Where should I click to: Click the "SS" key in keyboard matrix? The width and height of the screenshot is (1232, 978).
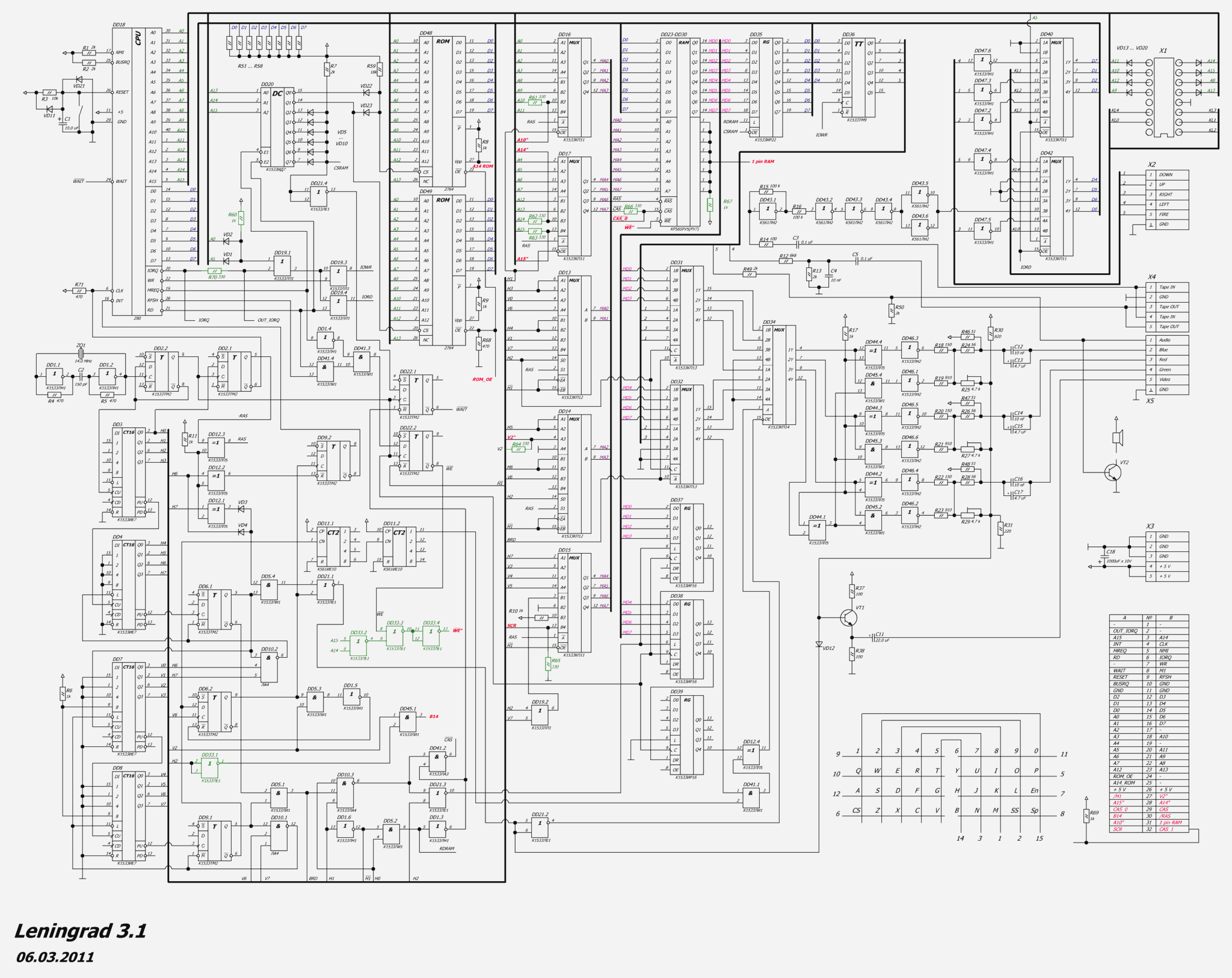[x=1015, y=811]
